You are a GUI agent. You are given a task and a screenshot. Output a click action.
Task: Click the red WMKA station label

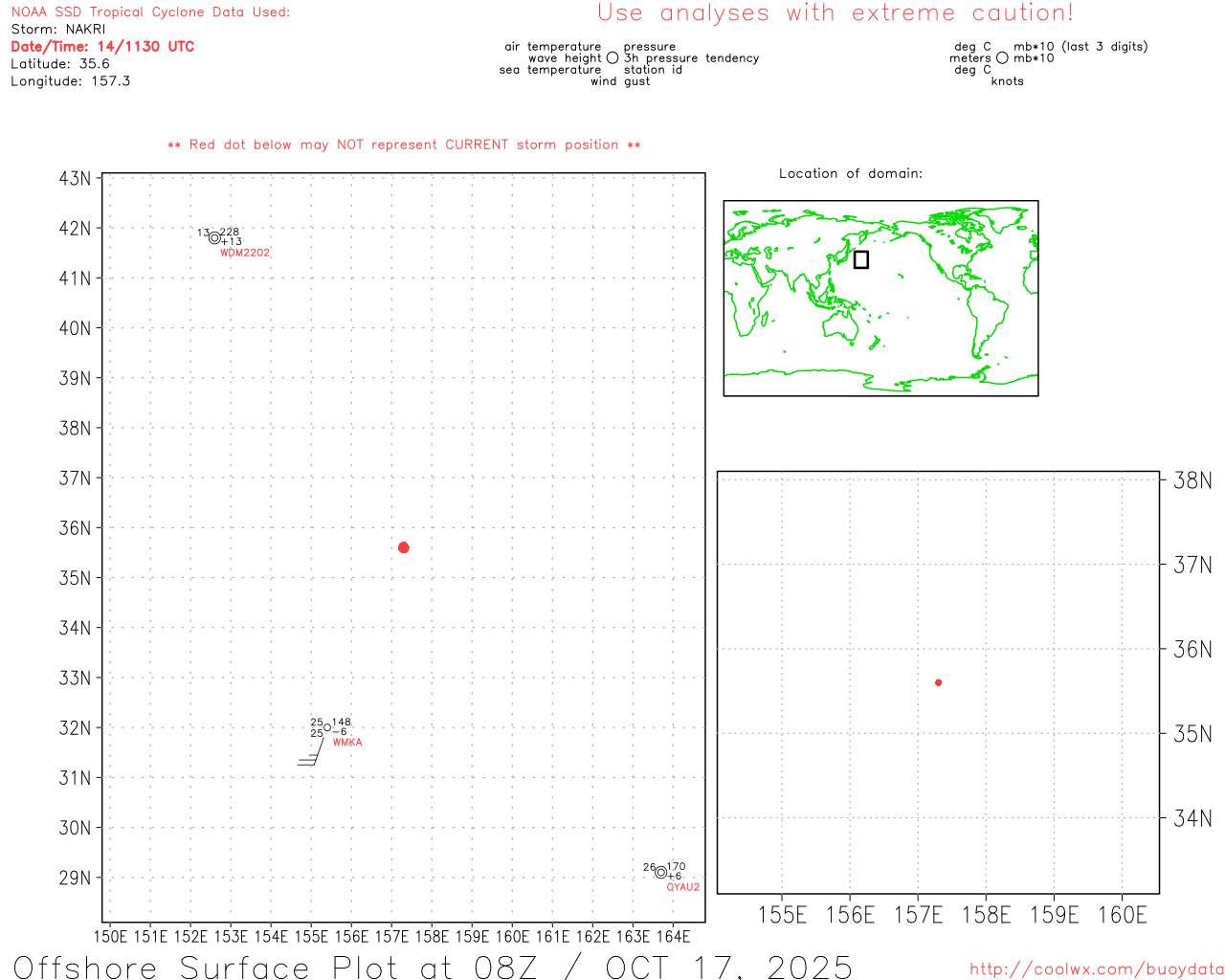pyautogui.click(x=347, y=743)
